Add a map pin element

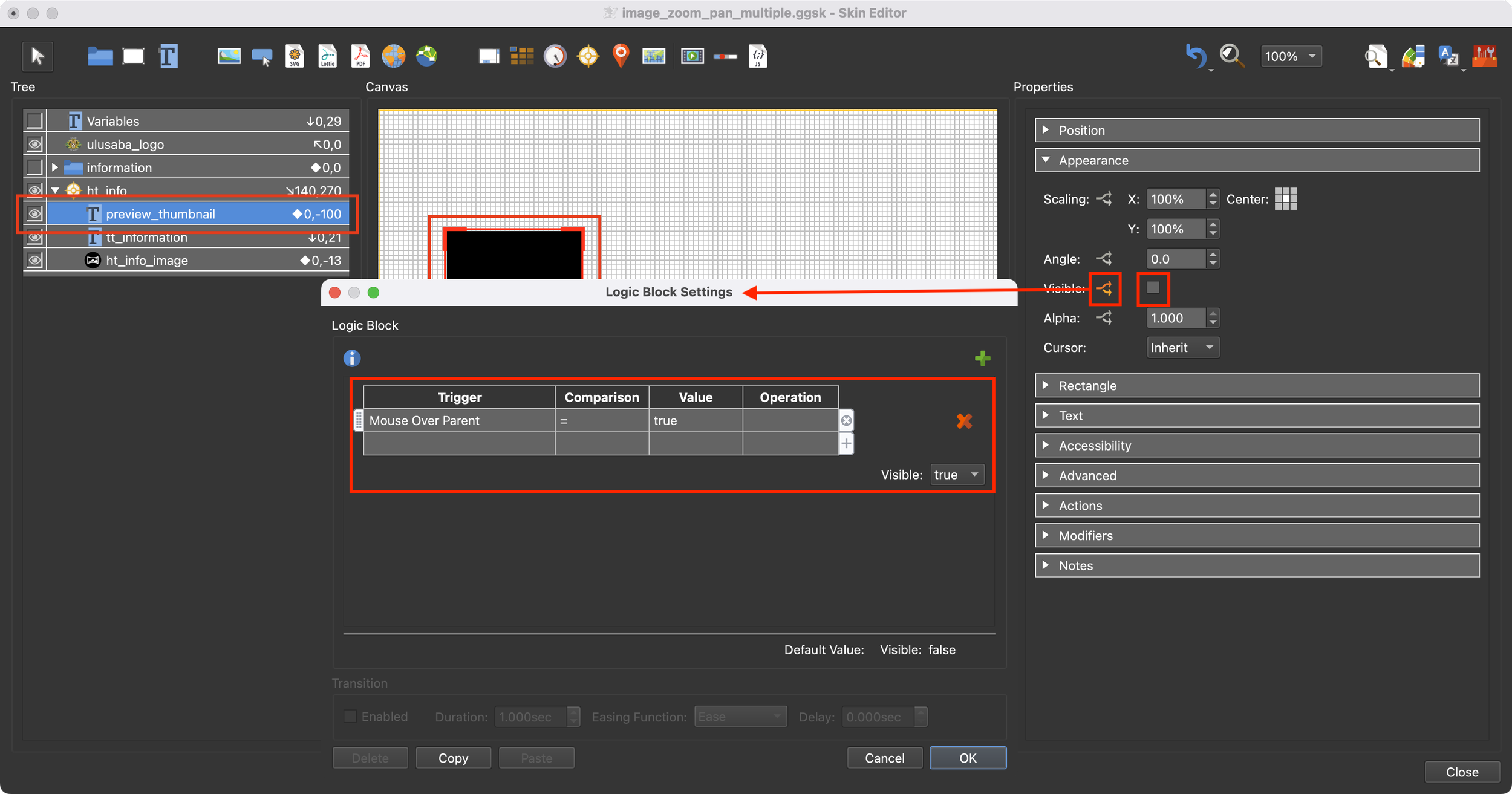pyautogui.click(x=621, y=56)
